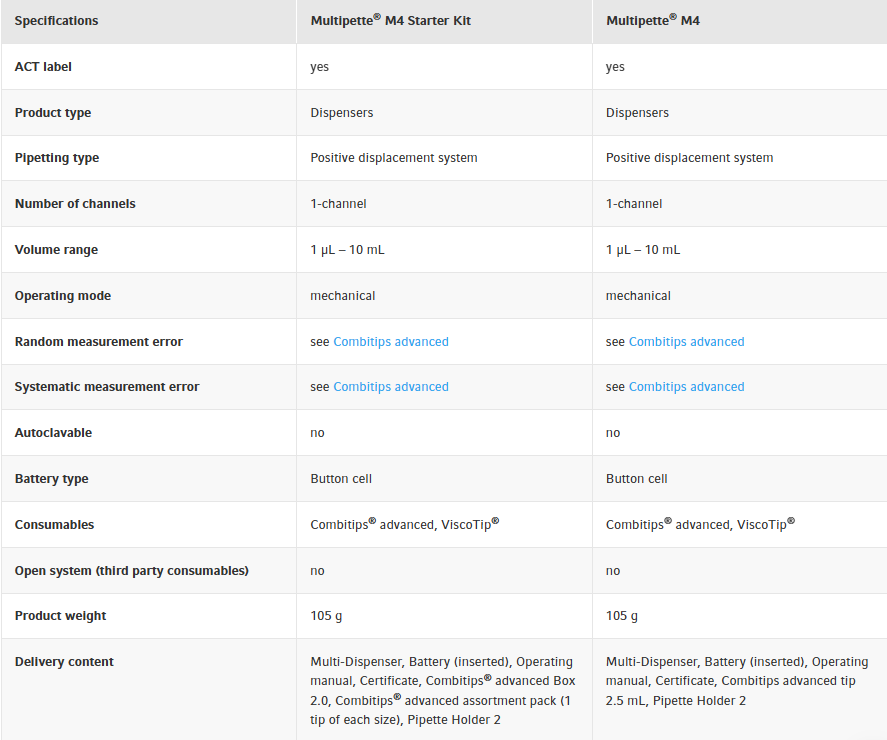The height and width of the screenshot is (740, 887).
Task: Select the Number of channels row label
Action: pos(75,204)
